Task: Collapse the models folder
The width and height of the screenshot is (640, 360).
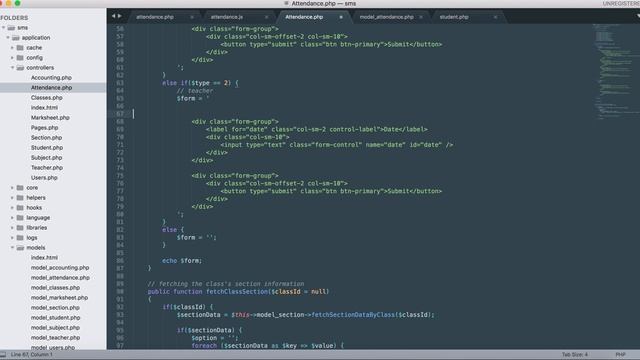Action: point(12,248)
